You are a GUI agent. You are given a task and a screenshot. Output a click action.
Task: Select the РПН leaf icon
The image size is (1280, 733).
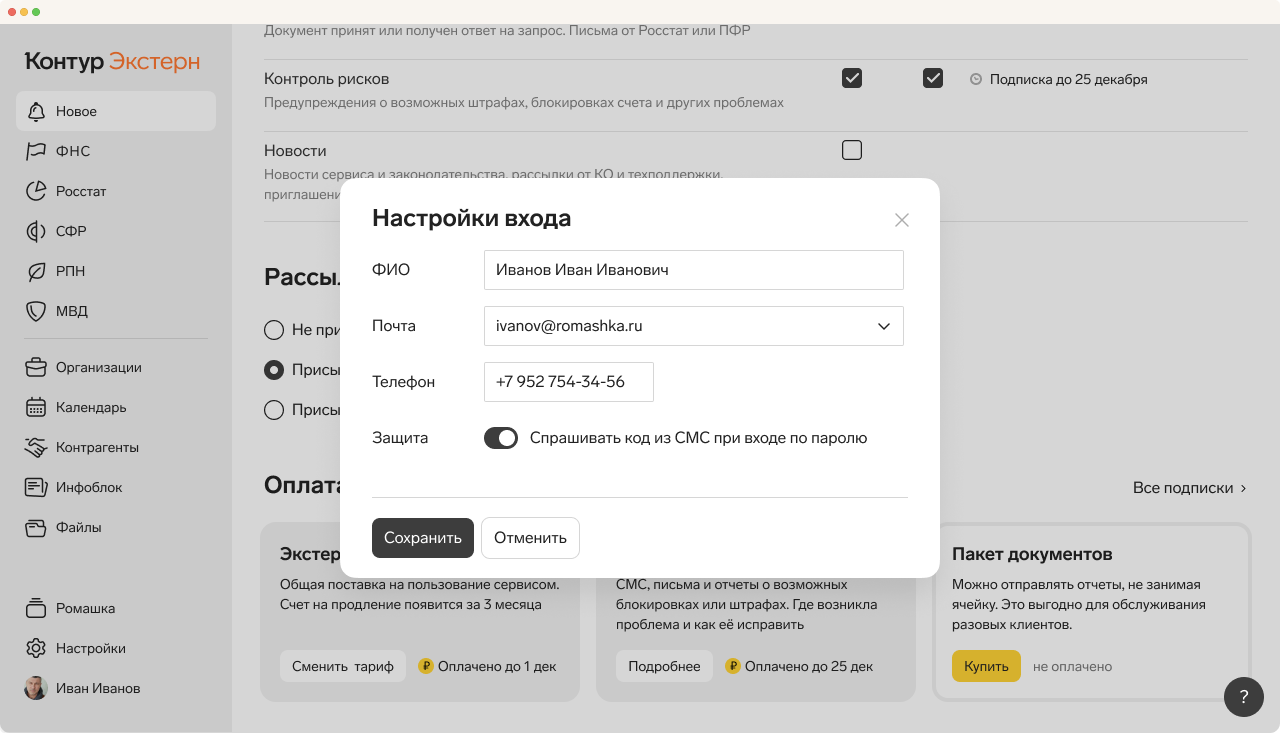(x=36, y=271)
